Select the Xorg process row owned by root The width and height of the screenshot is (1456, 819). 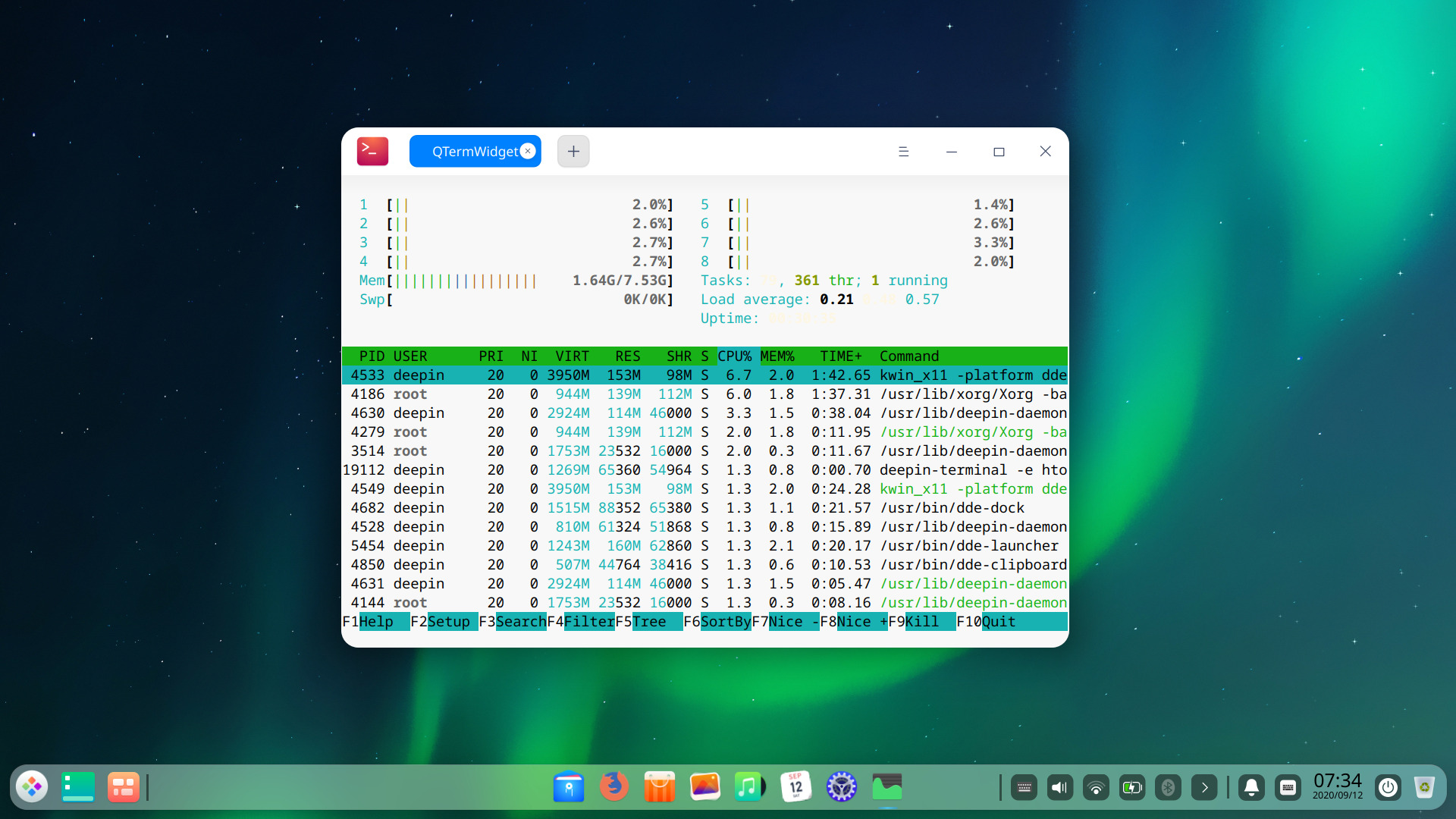[682, 394]
